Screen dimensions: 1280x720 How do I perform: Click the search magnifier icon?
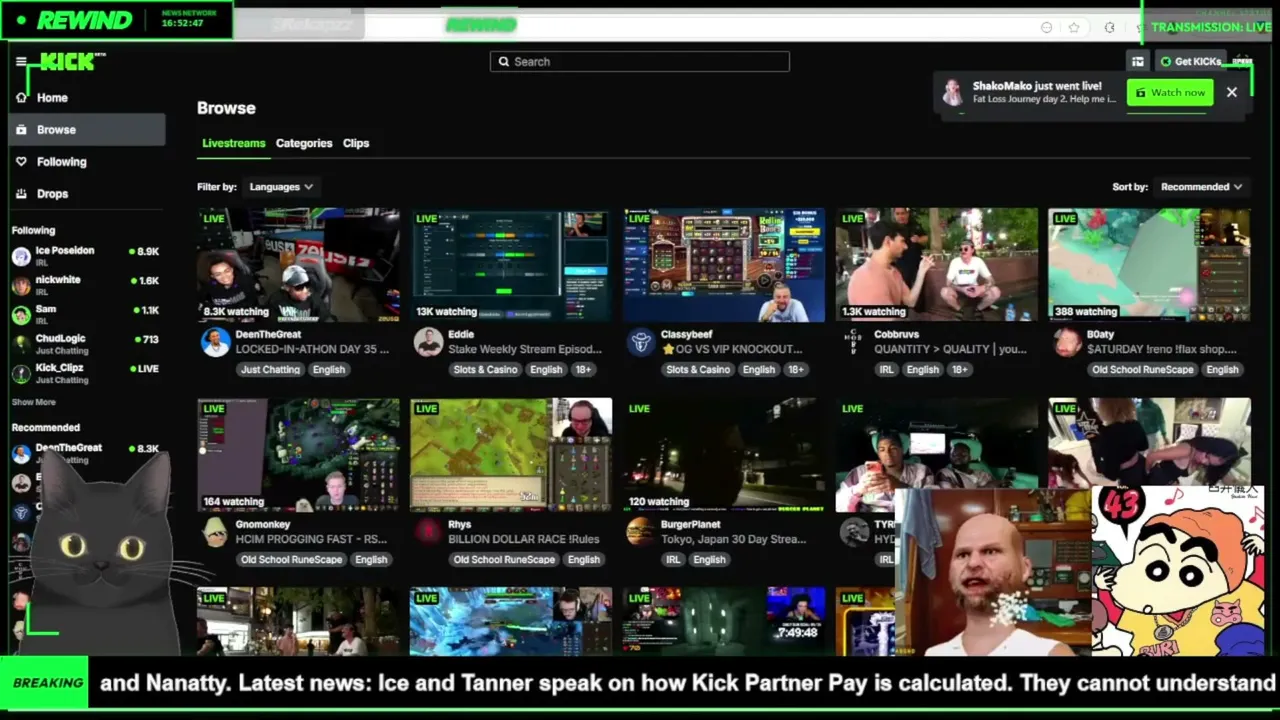click(x=503, y=62)
